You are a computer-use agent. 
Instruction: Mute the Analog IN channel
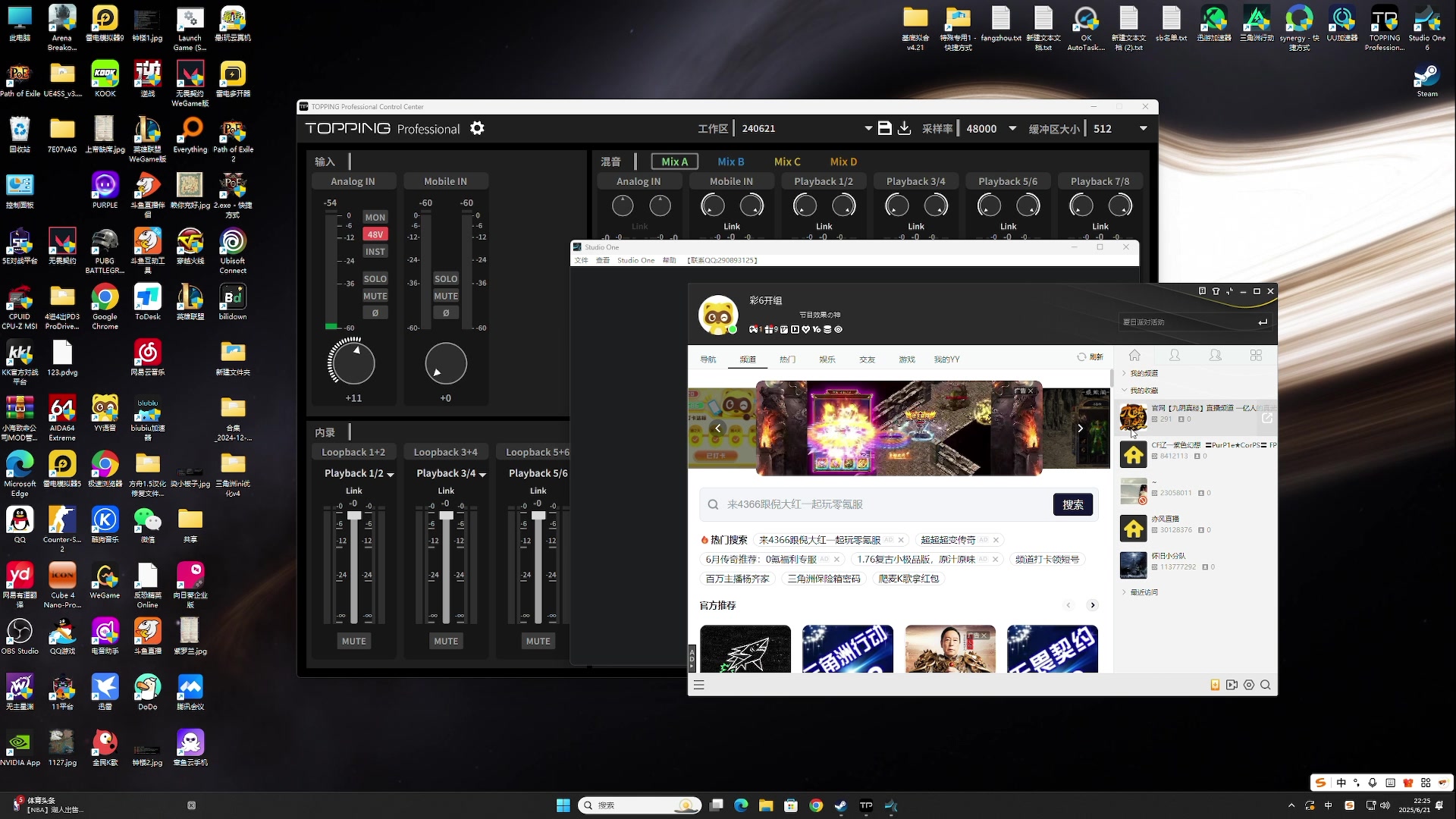pos(375,296)
